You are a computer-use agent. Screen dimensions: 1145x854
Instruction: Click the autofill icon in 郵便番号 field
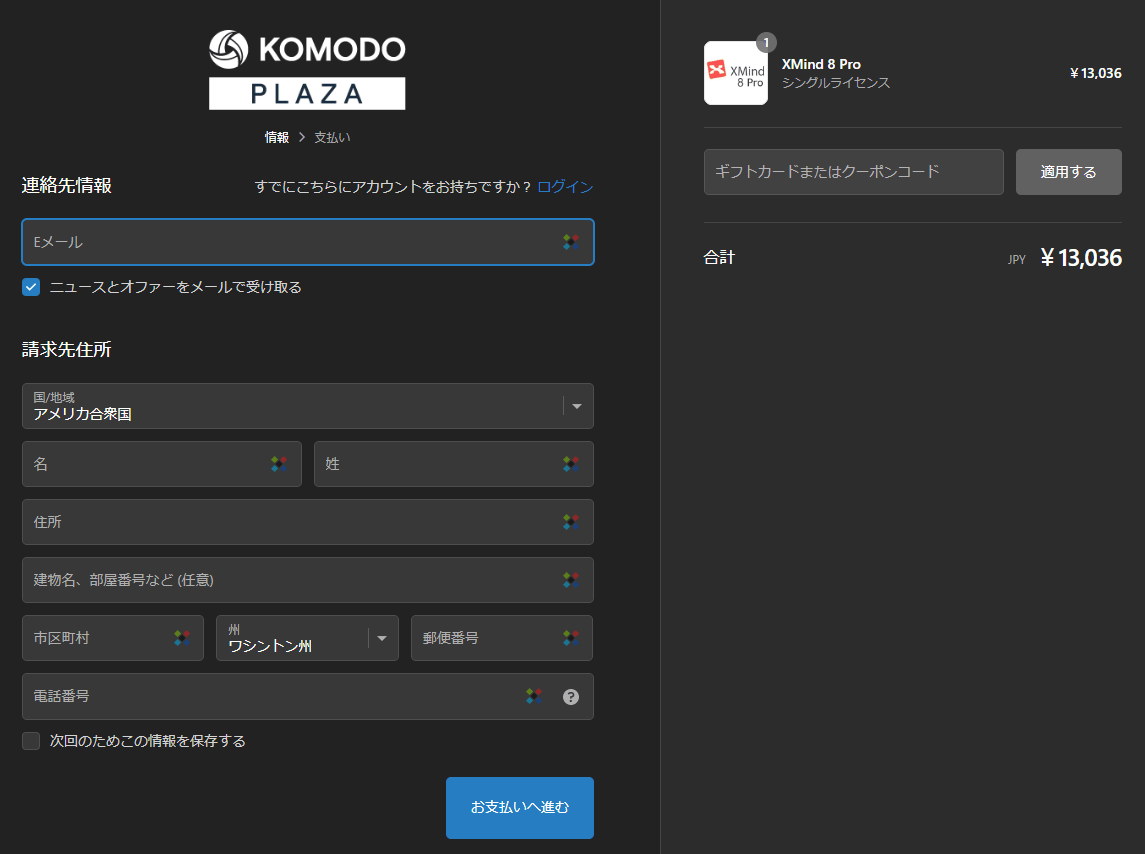(x=571, y=638)
